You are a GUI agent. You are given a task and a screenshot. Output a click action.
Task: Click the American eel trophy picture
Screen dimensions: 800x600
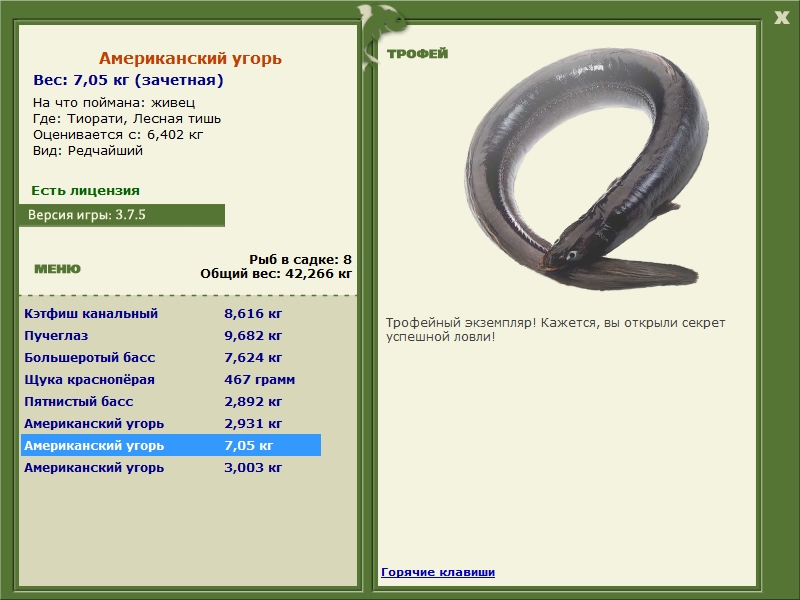click(586, 168)
